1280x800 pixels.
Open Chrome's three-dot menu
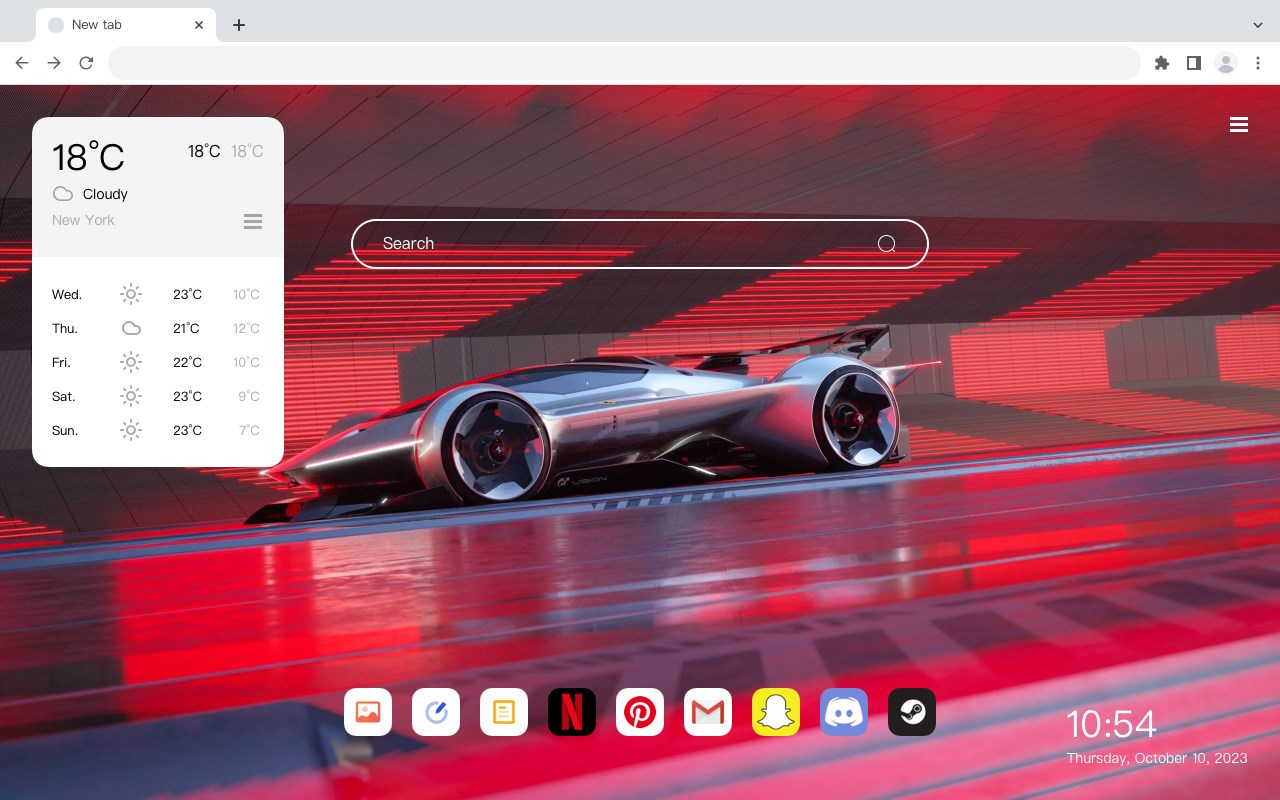(1258, 63)
